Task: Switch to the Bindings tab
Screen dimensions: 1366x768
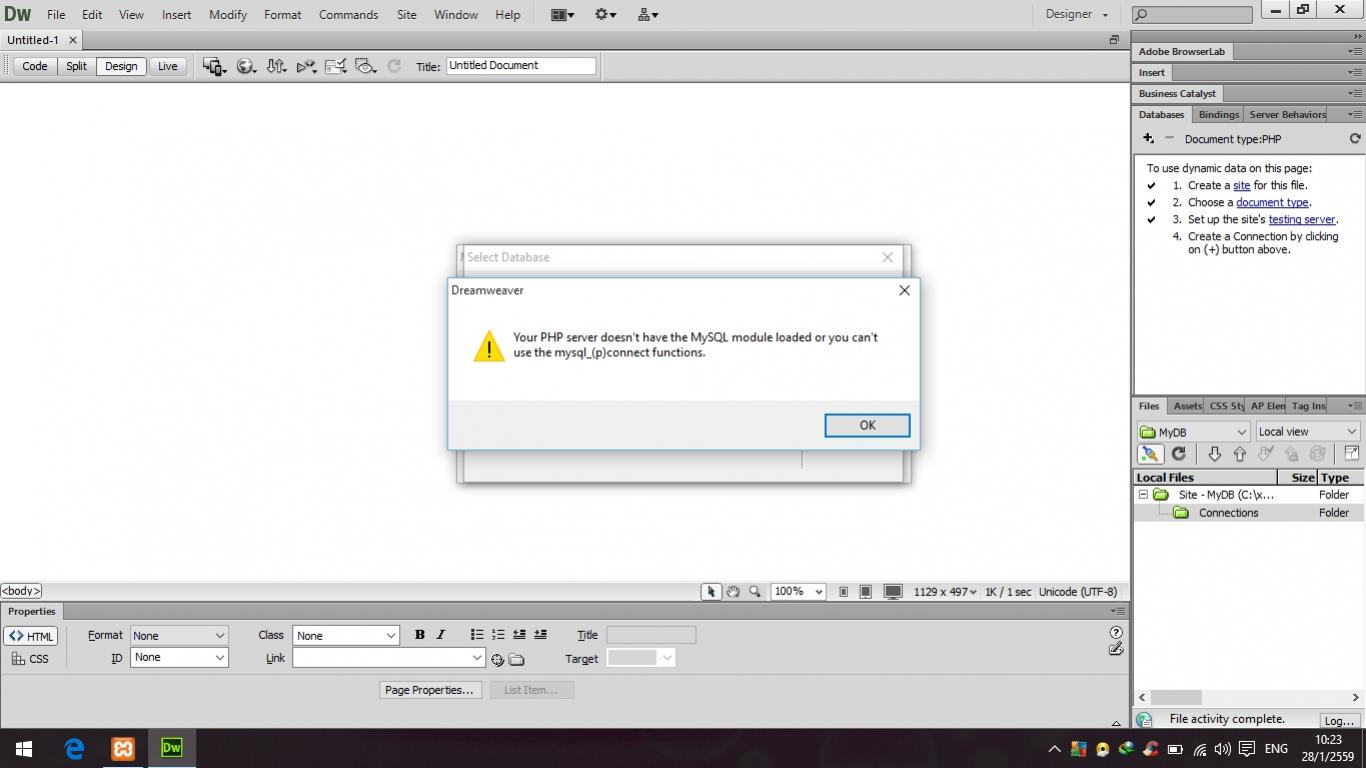Action: (1218, 115)
